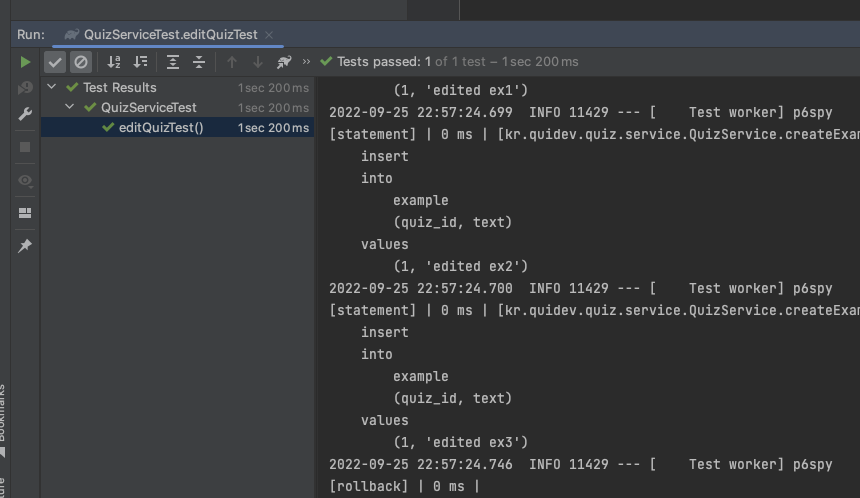Click the 22:57:24.746 log timestamp line
Image resolution: width=860 pixels, height=498 pixels.
click(x=581, y=465)
